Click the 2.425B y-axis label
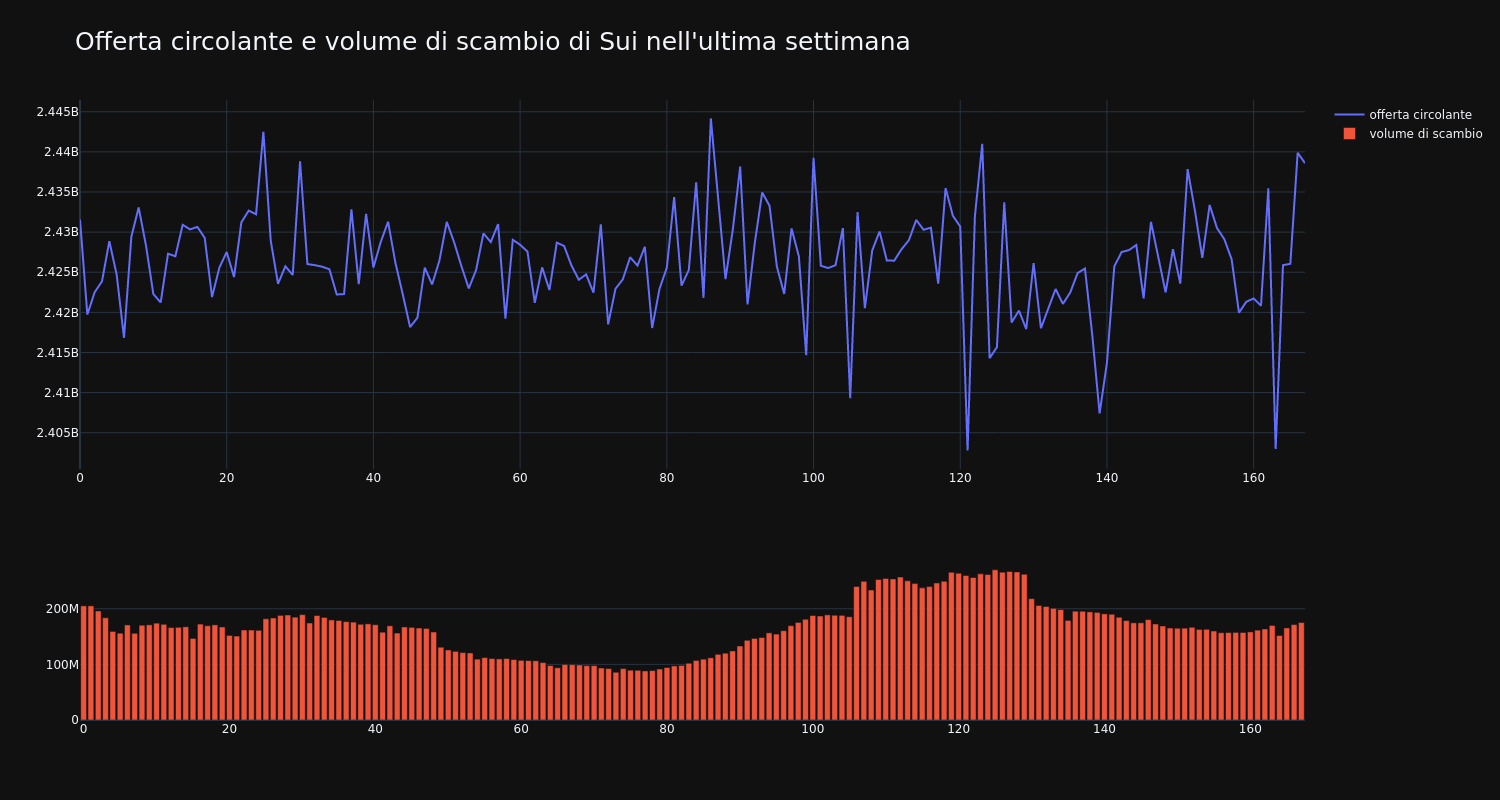Screen dimensions: 1500x800 coord(57,272)
